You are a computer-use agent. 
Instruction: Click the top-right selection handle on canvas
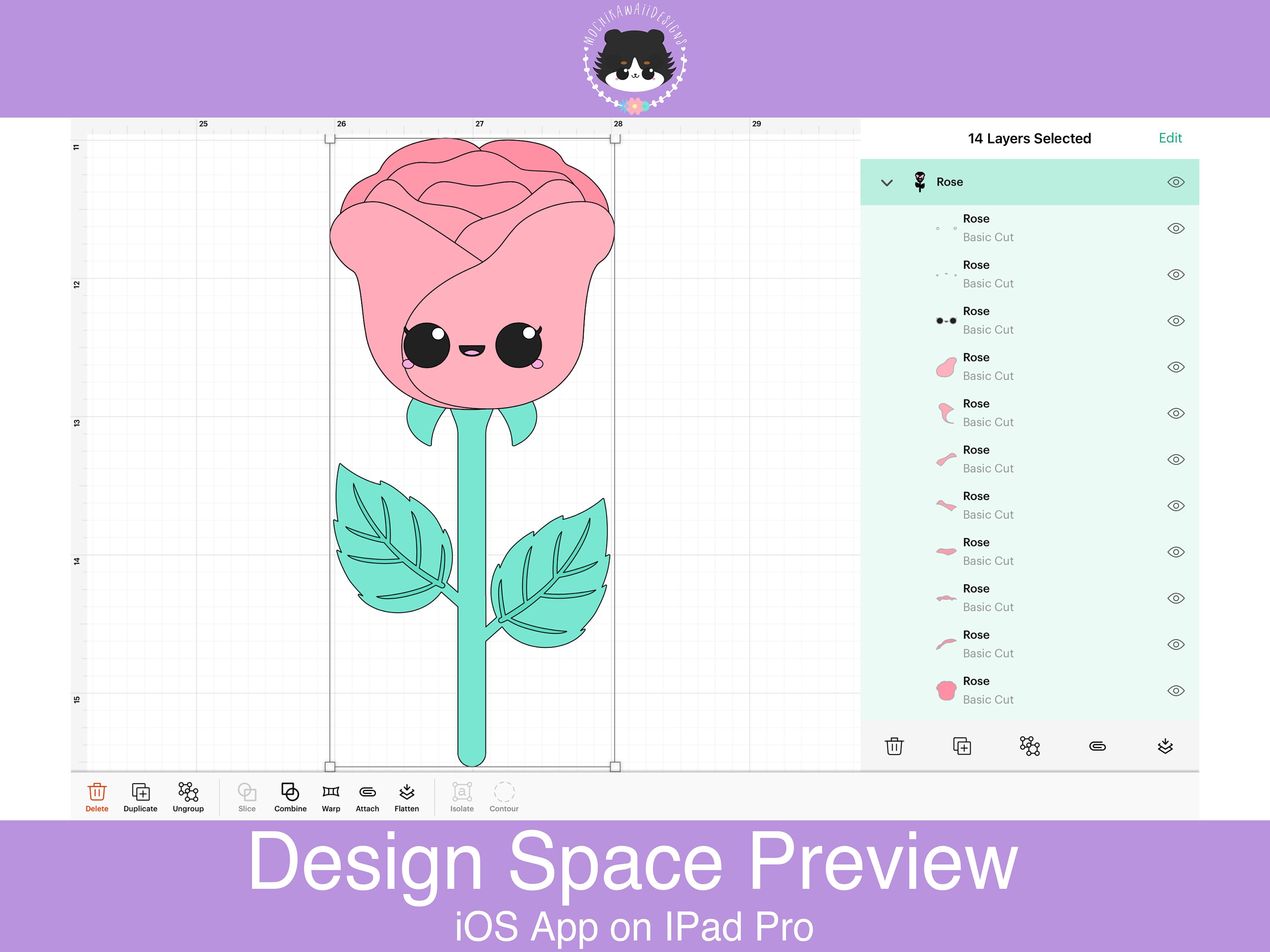(x=615, y=138)
